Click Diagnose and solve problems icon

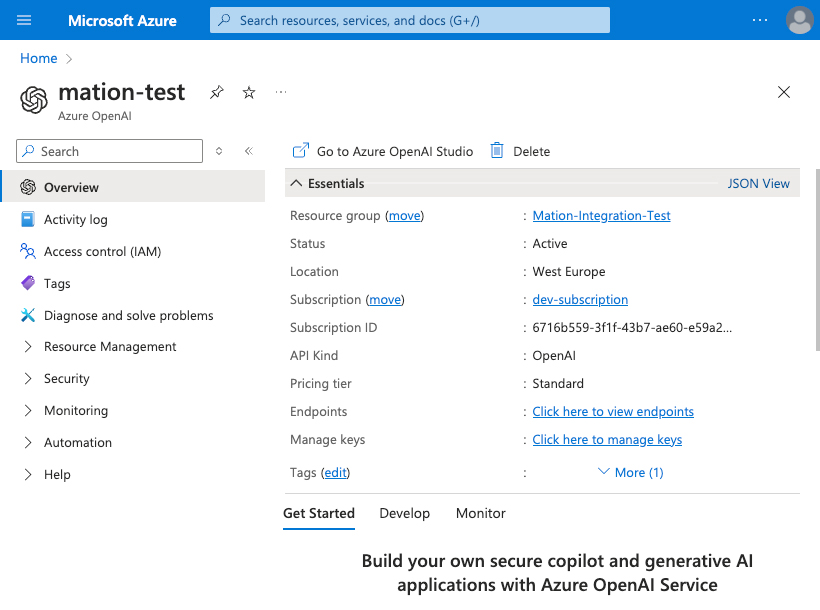pos(28,315)
